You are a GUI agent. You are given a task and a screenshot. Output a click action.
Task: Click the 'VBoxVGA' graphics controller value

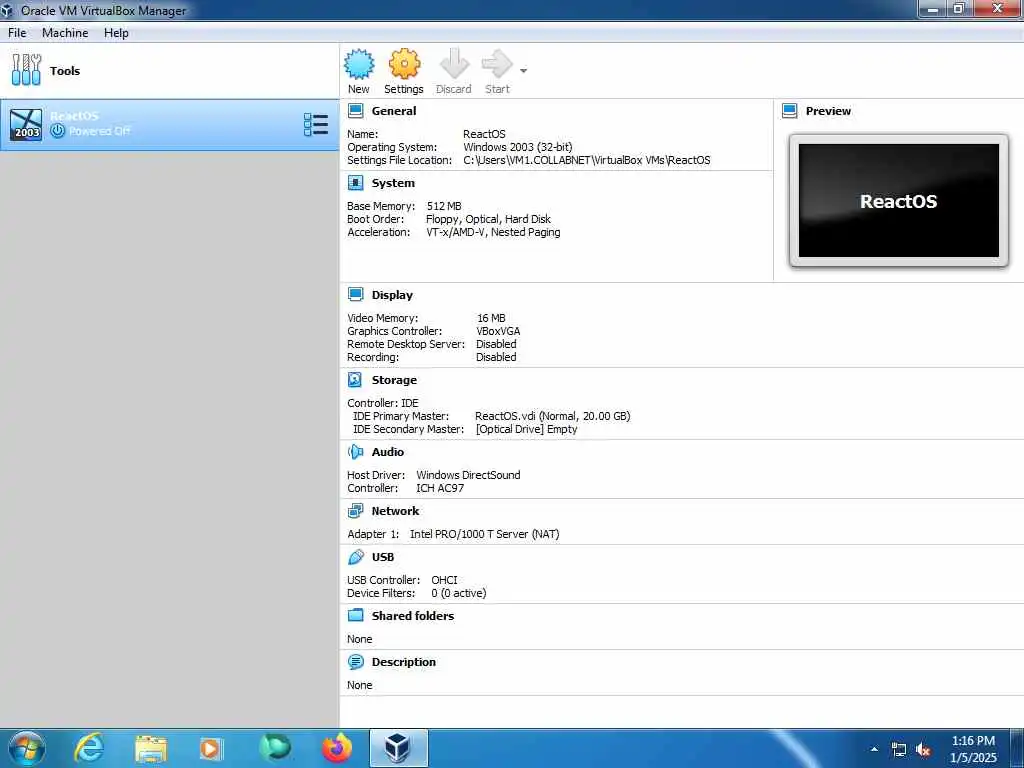coord(498,331)
